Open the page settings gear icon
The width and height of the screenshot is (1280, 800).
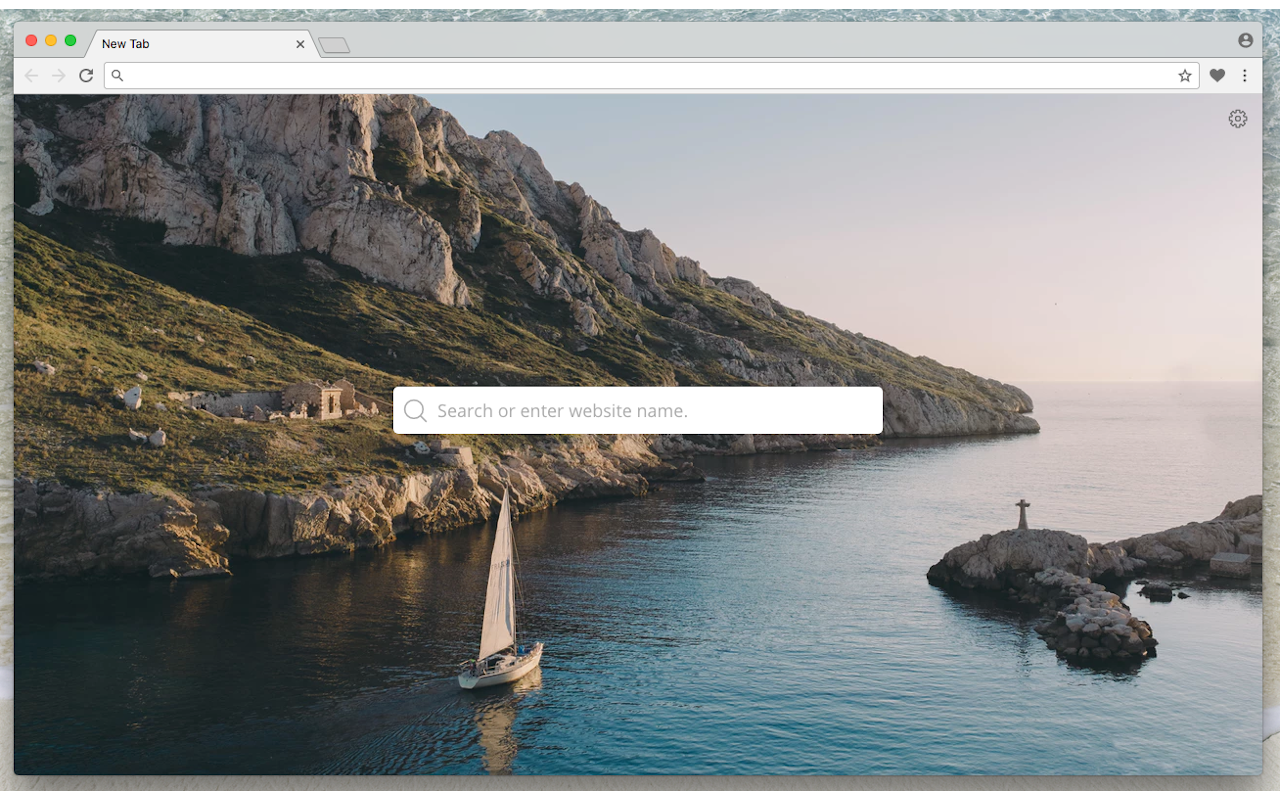(x=1238, y=119)
